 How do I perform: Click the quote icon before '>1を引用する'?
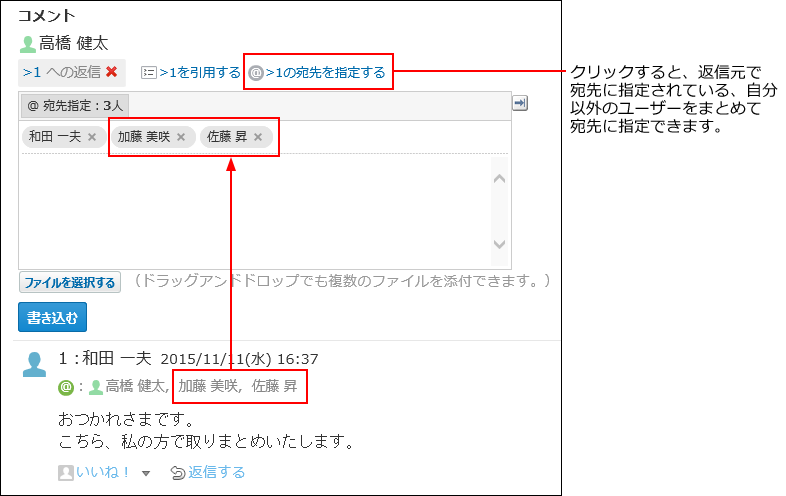[x=149, y=73]
